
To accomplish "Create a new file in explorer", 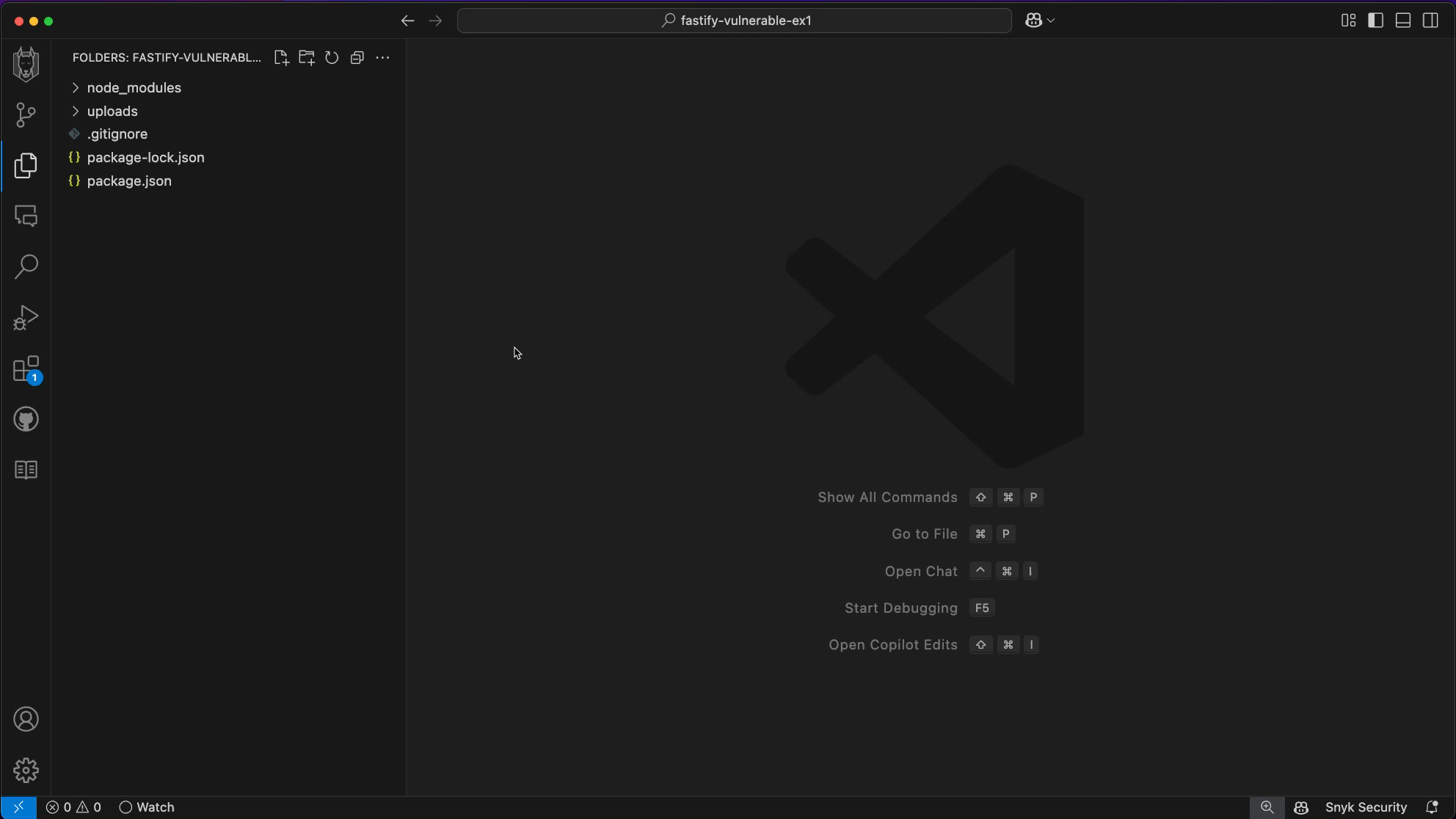I will [x=281, y=57].
